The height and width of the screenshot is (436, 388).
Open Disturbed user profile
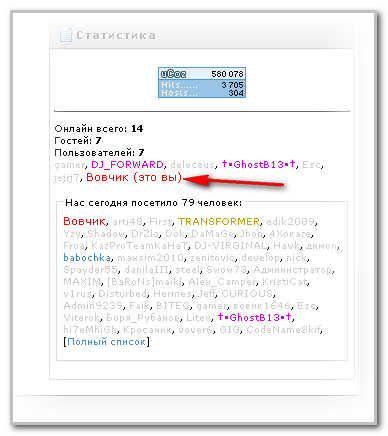tap(122, 294)
